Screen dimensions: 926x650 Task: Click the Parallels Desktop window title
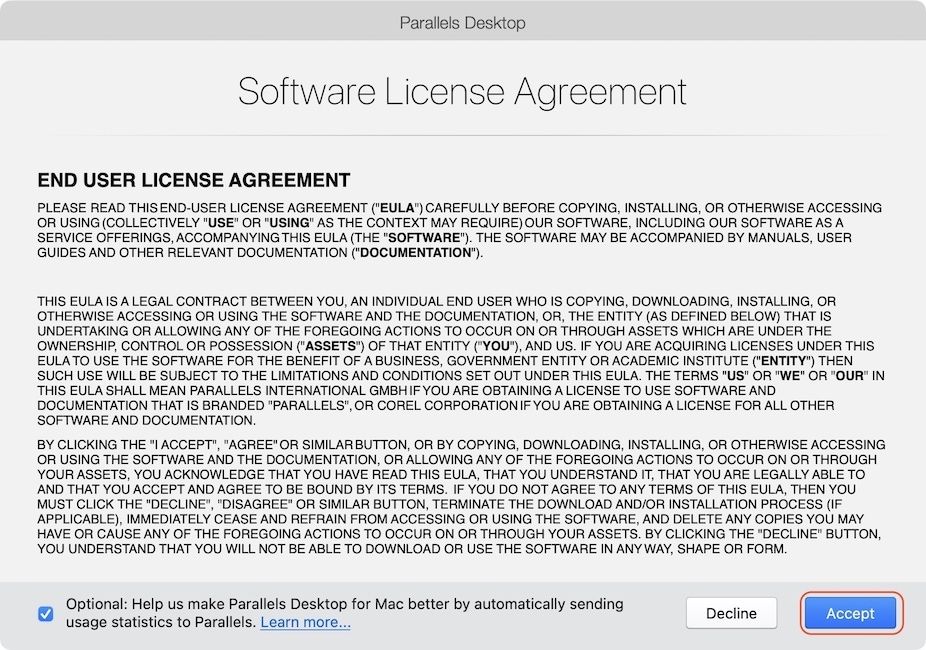[462, 23]
